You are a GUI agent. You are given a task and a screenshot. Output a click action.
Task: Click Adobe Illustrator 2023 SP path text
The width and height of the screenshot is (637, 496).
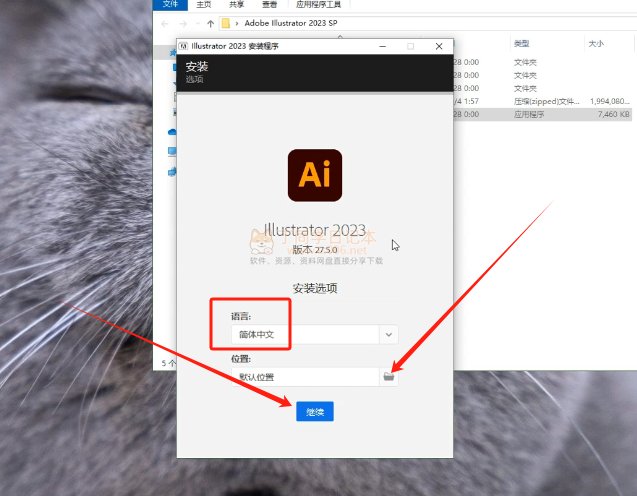[290, 23]
